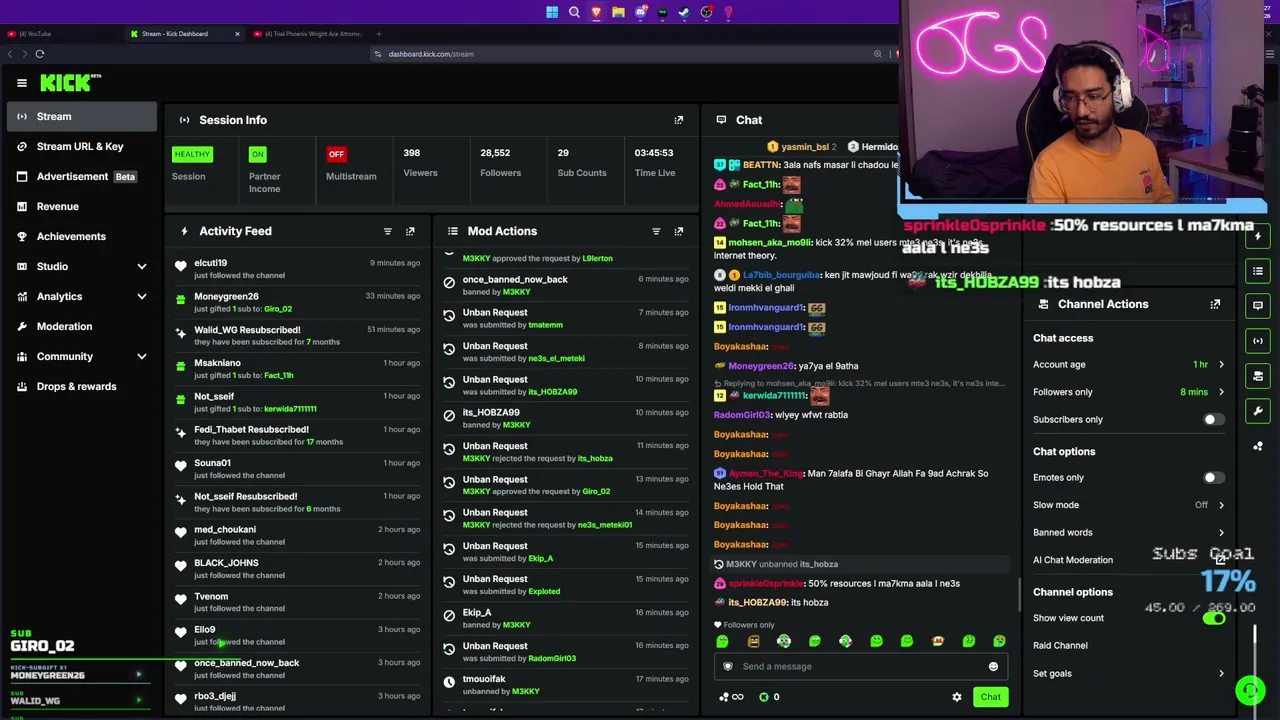Open the channel actions icon in right rail
The image size is (1280, 720).
pos(1258,376)
